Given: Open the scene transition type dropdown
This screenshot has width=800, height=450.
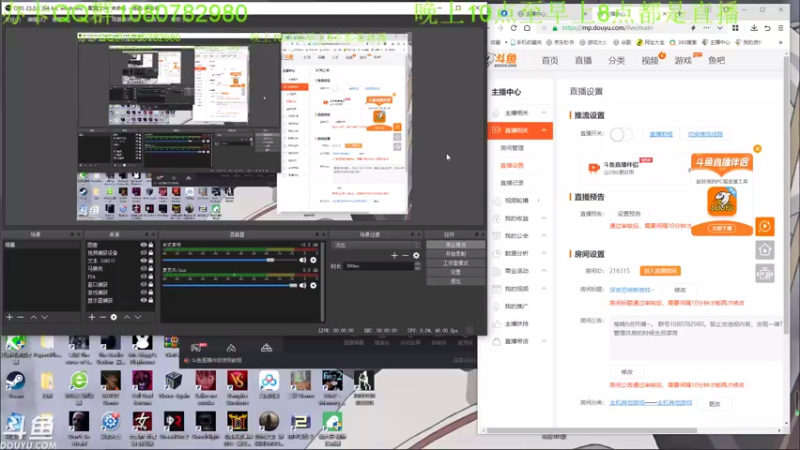Looking at the screenshot, I should pyautogui.click(x=376, y=245).
